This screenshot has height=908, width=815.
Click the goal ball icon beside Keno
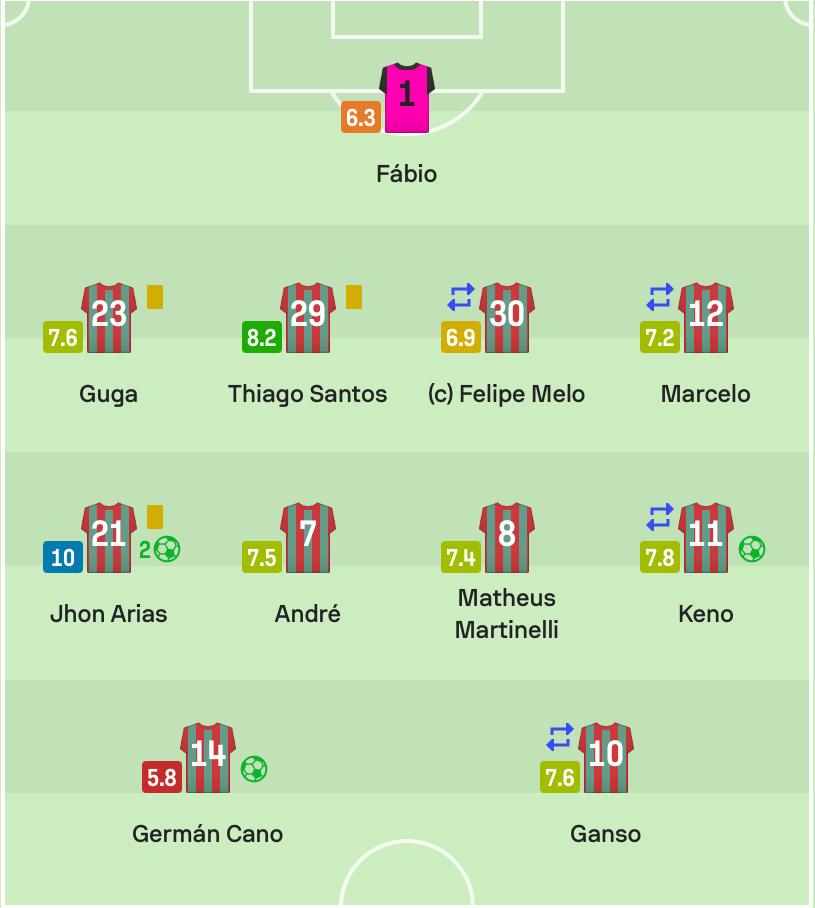(752, 549)
